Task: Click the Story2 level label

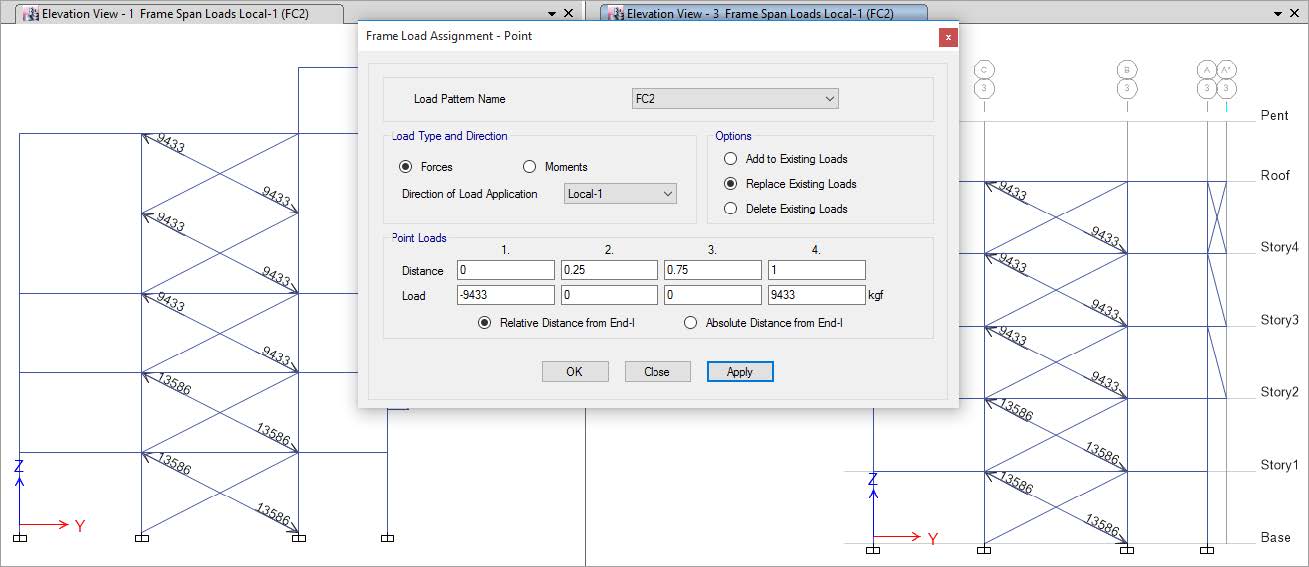Action: pyautogui.click(x=1279, y=392)
